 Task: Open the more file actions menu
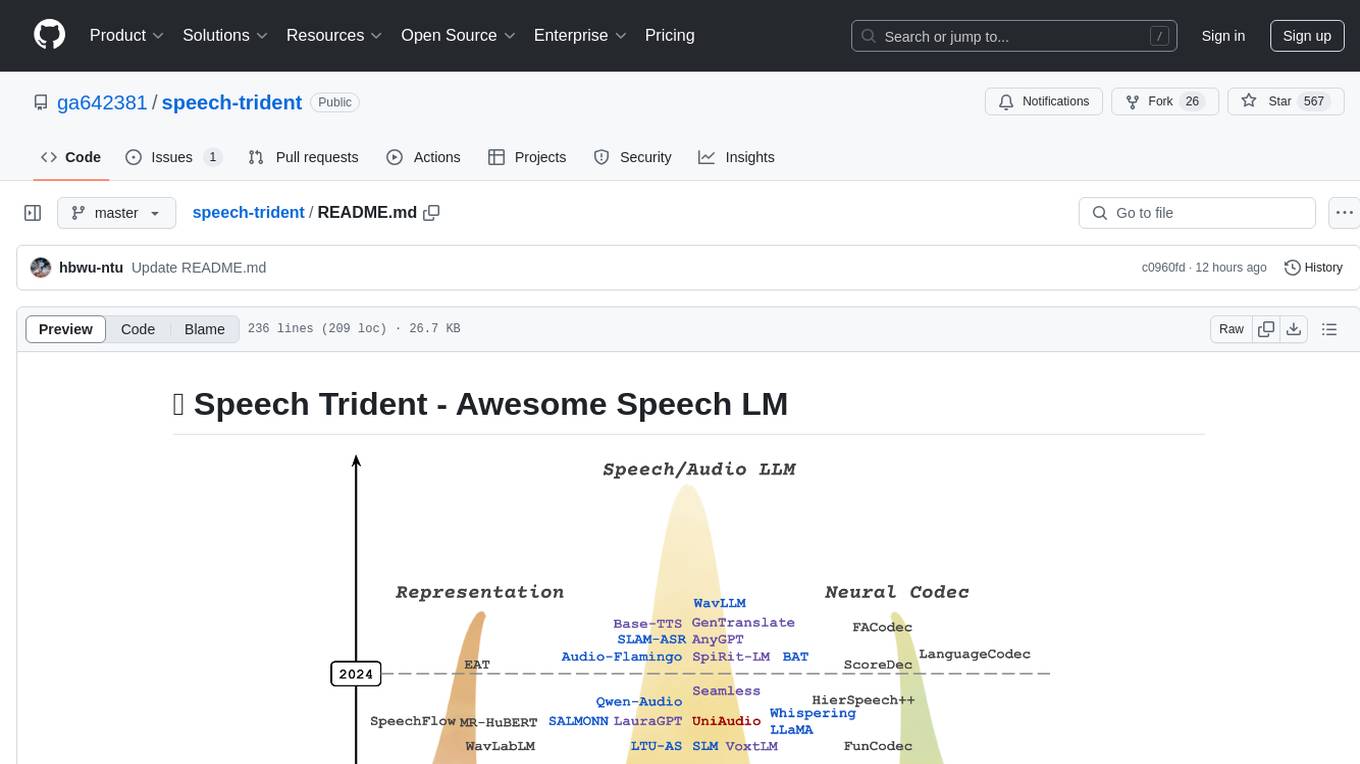[1344, 213]
